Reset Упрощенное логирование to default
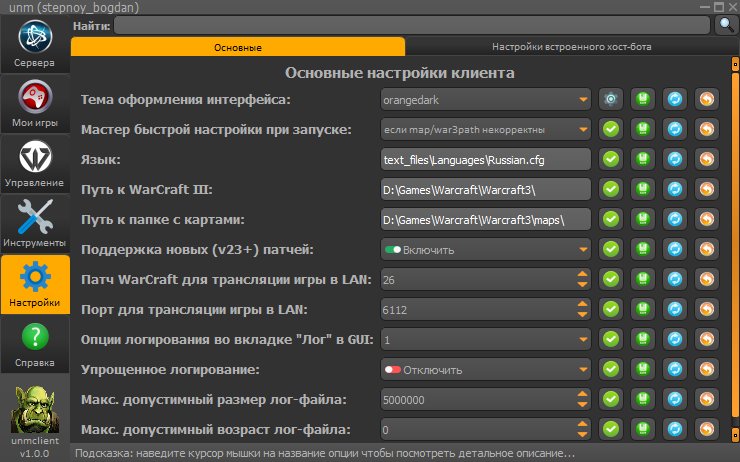 [707, 369]
